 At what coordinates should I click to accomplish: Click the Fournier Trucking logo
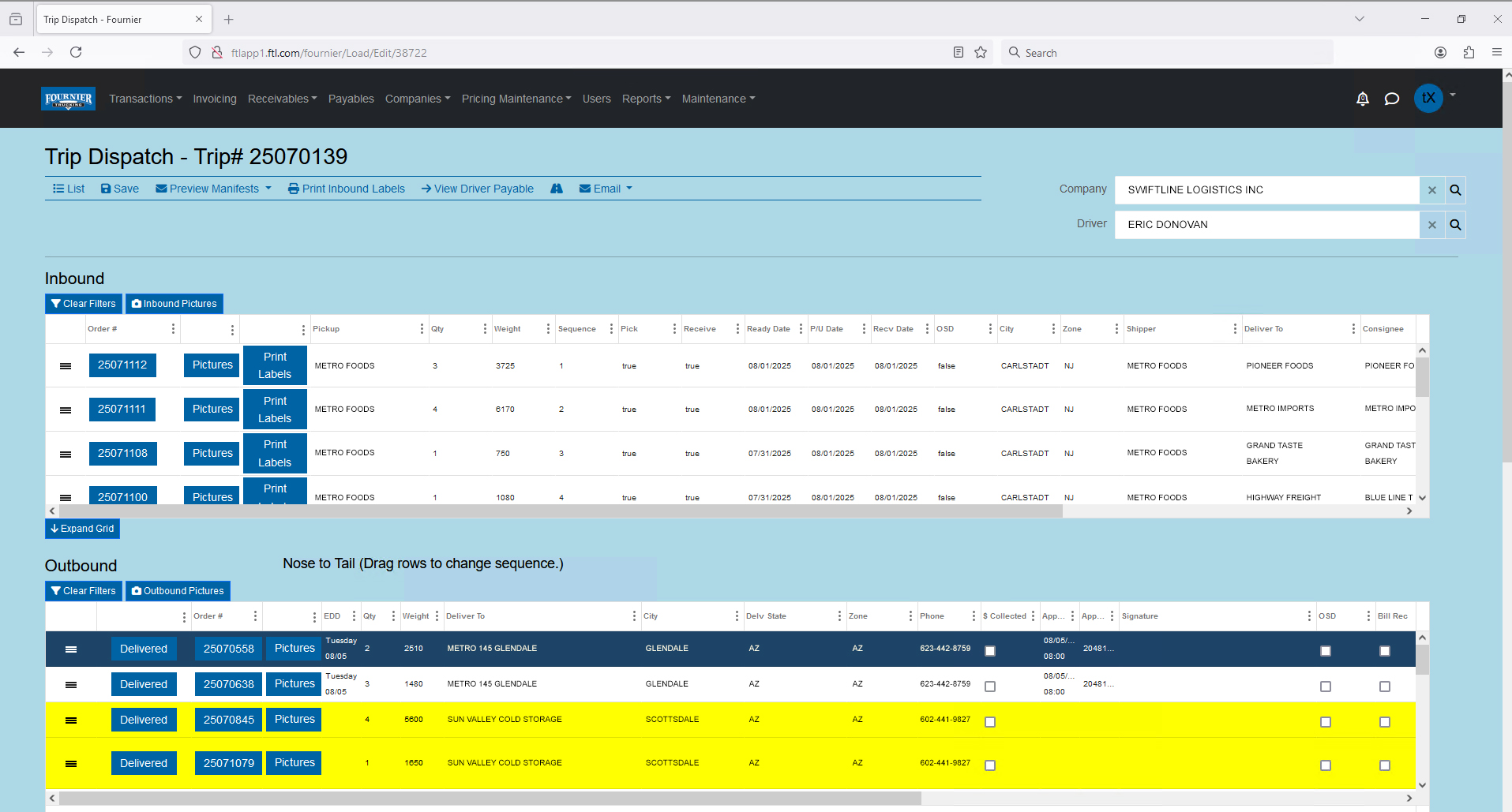68,99
